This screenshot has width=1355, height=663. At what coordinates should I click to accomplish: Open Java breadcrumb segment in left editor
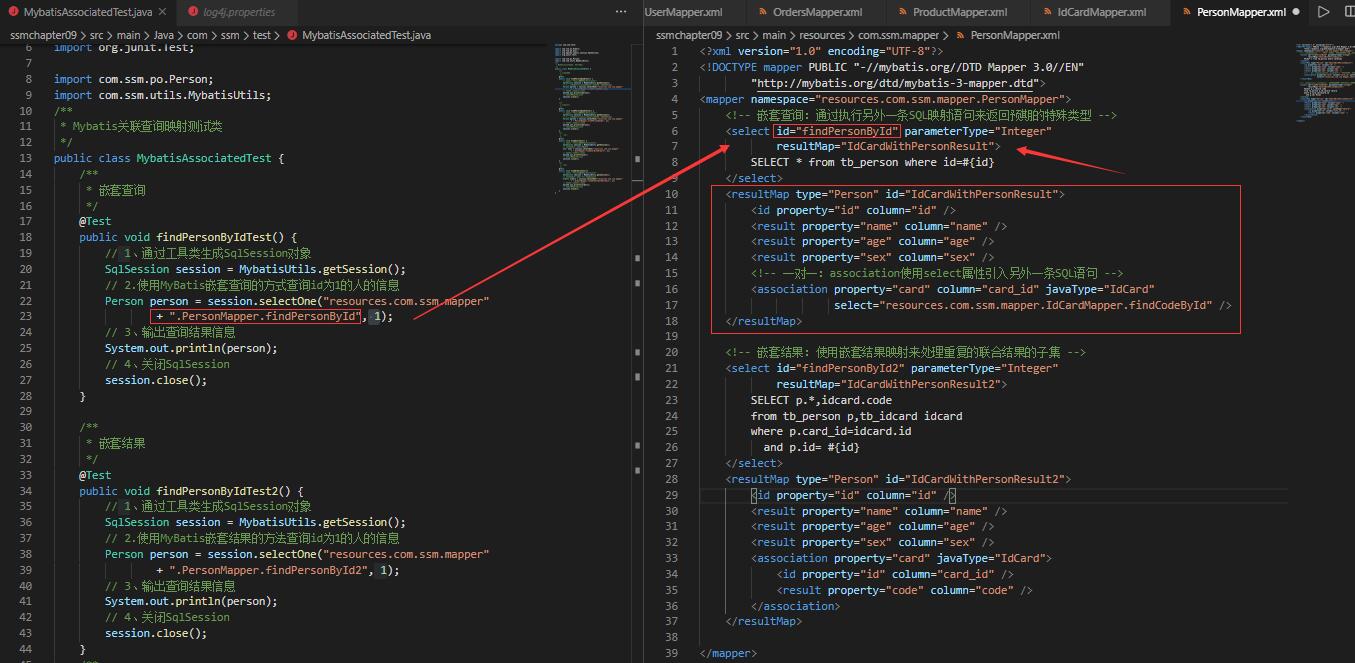coord(164,35)
